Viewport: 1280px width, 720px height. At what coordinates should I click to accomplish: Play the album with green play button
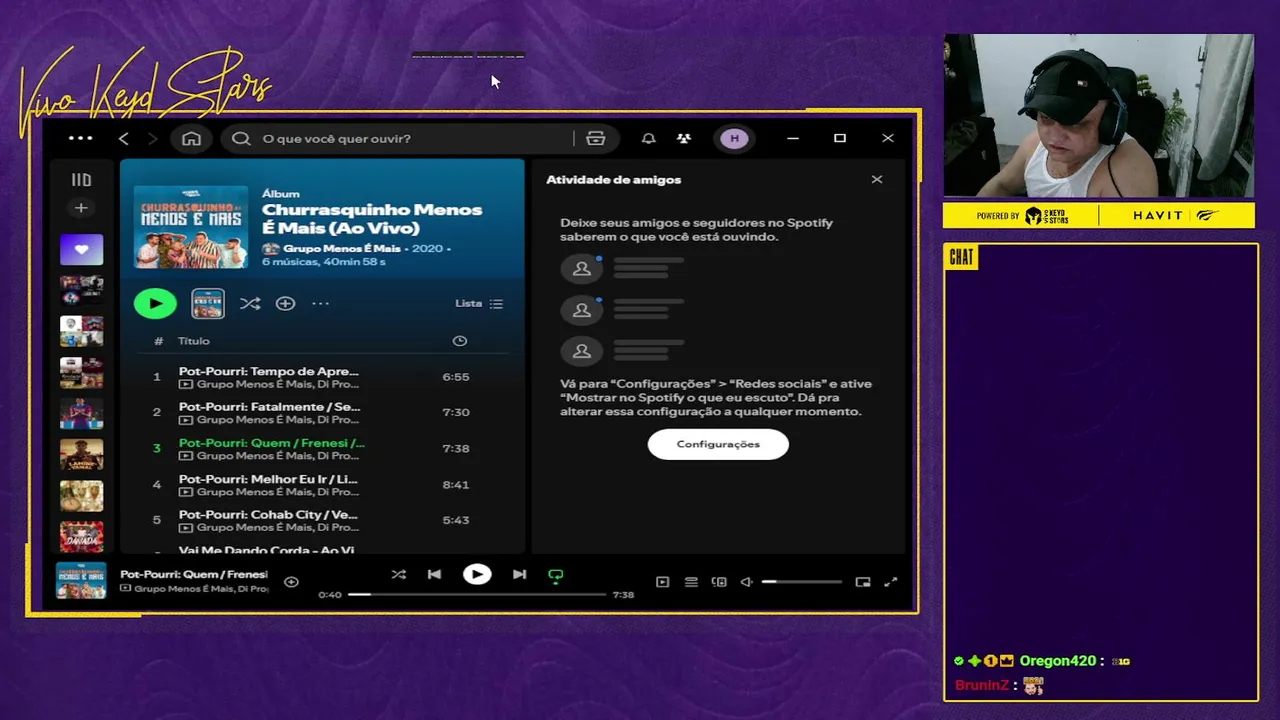pyautogui.click(x=155, y=303)
